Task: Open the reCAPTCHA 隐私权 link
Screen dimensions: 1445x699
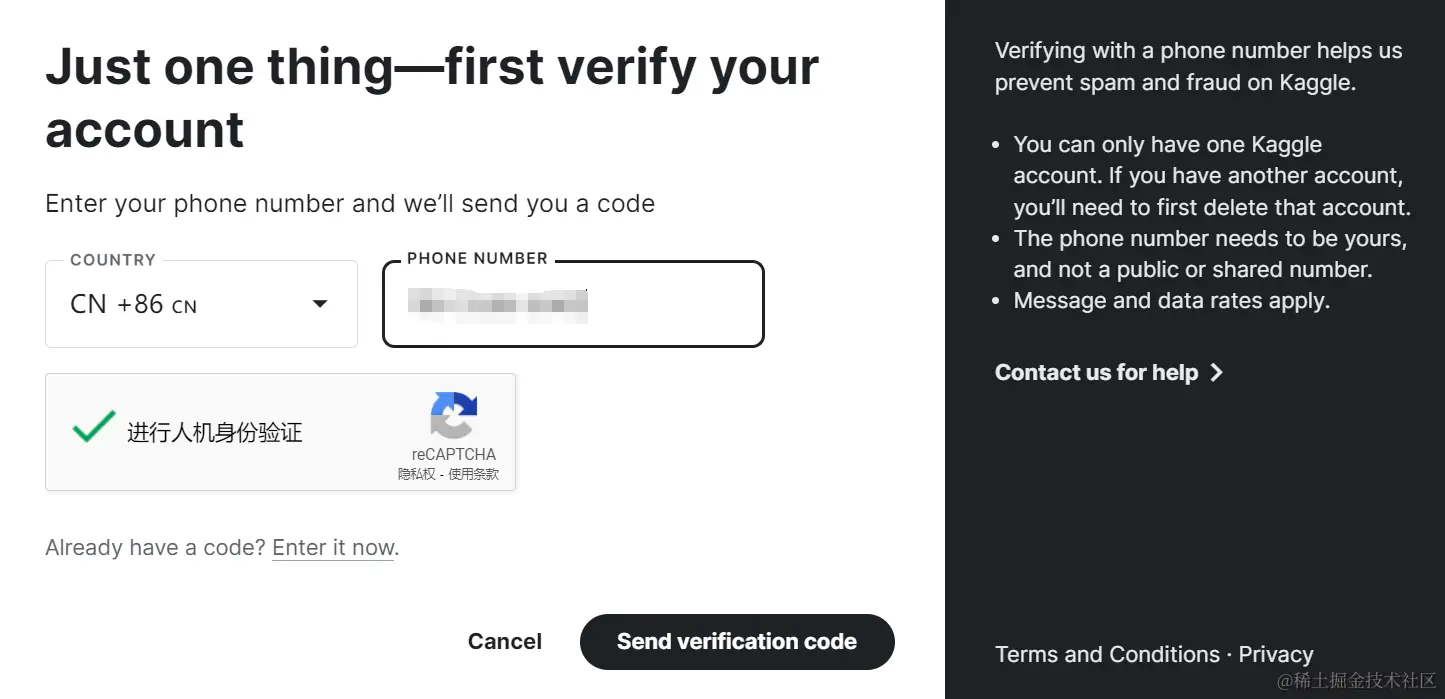Action: pyautogui.click(x=416, y=475)
